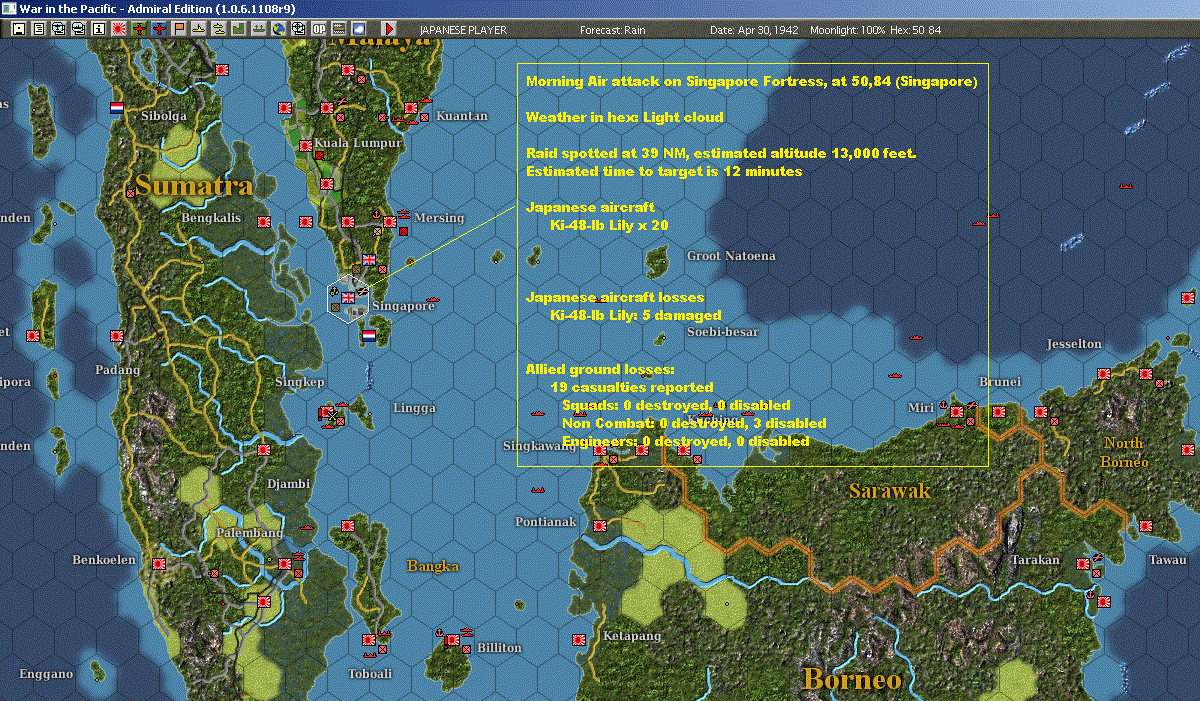Screen dimensions: 1200x701
Task: Click the 'Bangka' island label
Action: point(433,566)
